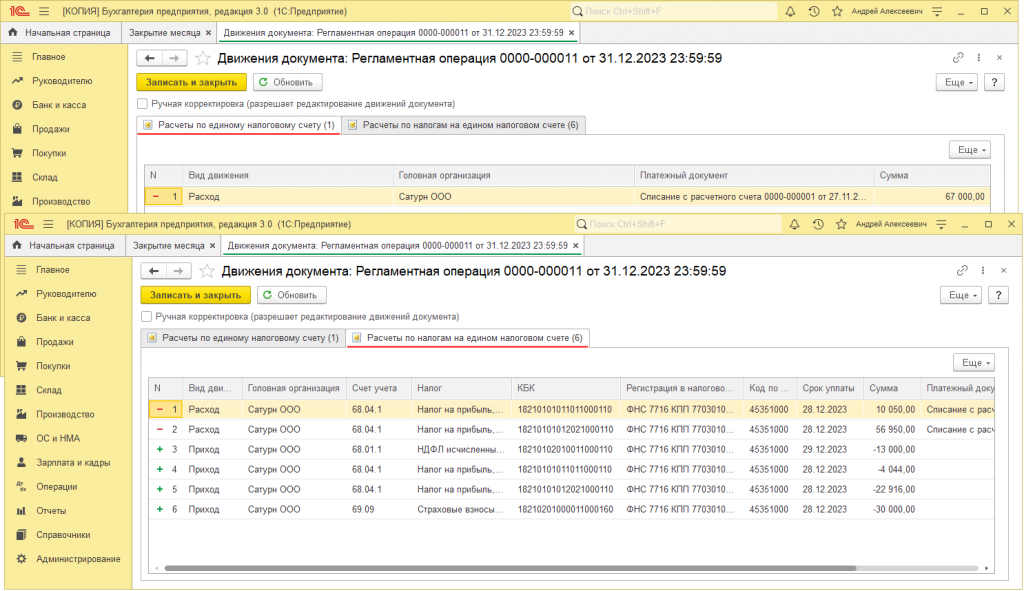
Task: Open Зарплата и кадры section
Action: [x=73, y=462]
